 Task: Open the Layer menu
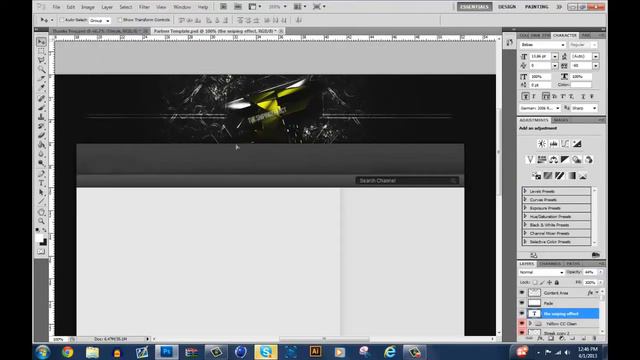point(107,7)
